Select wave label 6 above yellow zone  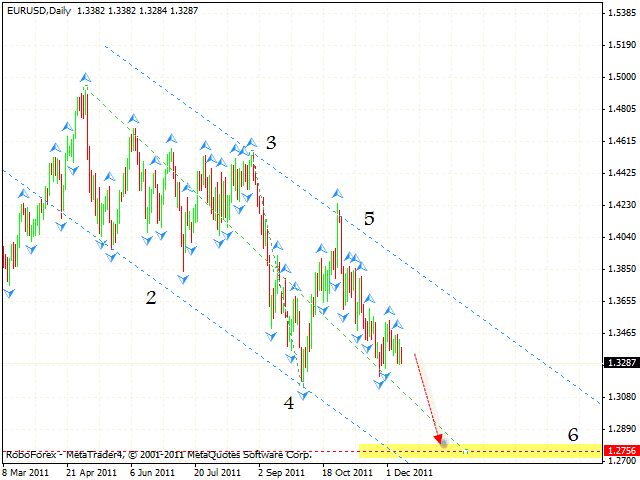(573, 435)
